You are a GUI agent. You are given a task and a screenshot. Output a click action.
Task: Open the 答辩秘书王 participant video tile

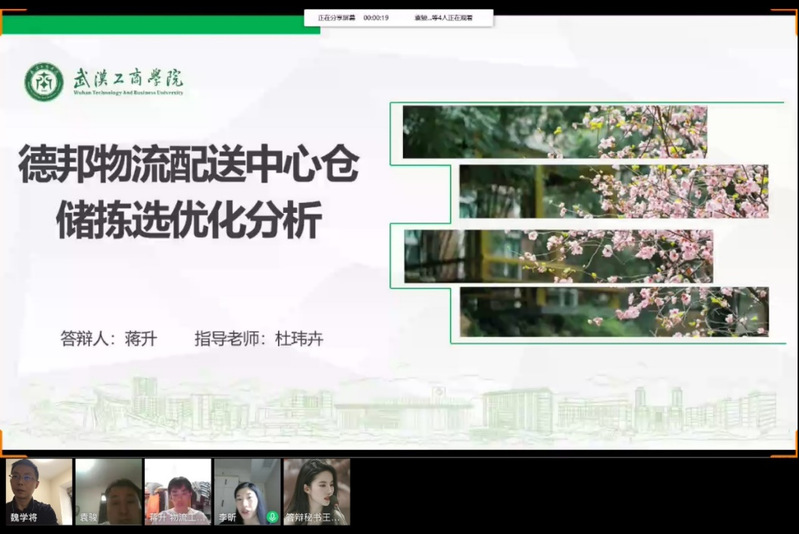click(316, 491)
